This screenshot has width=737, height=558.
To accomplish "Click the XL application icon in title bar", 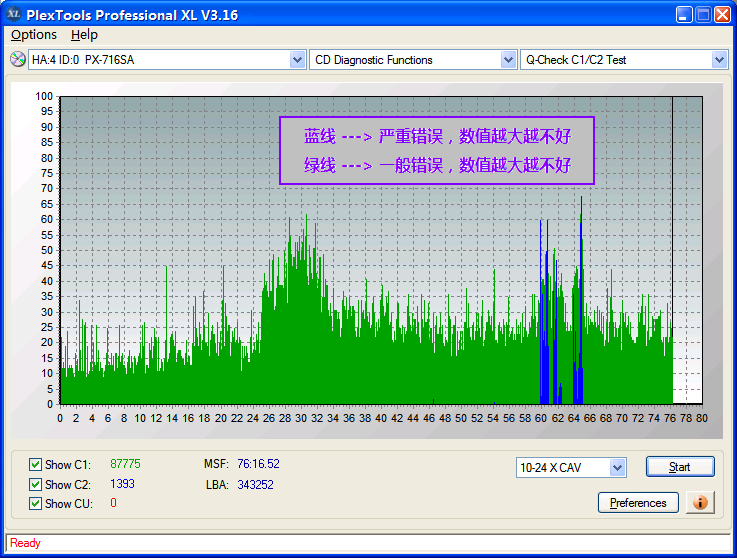I will [x=14, y=14].
